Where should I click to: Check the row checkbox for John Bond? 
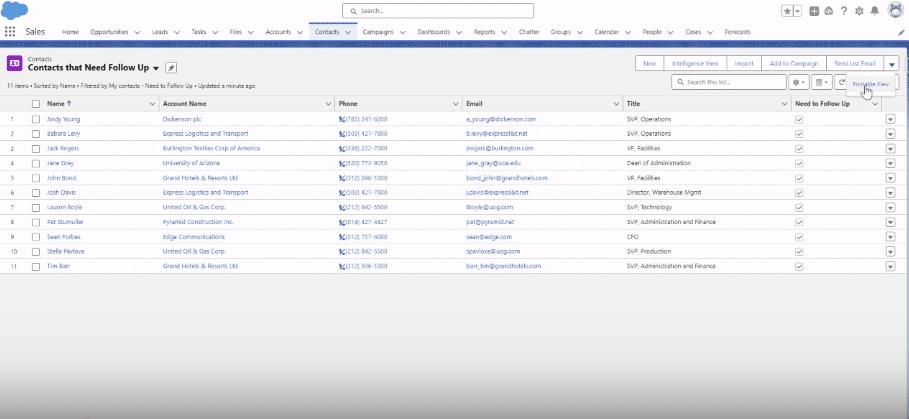click(x=36, y=178)
